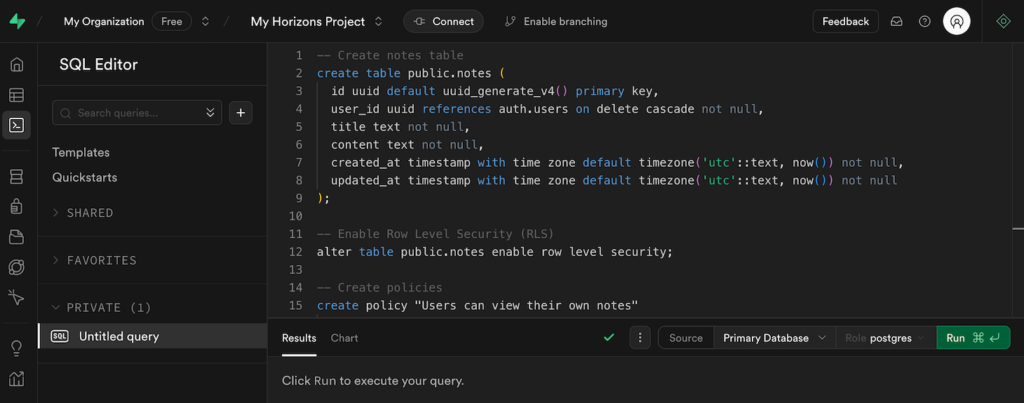Image resolution: width=1024 pixels, height=403 pixels.
Task: Run the query with the Run button
Action: tap(972, 338)
